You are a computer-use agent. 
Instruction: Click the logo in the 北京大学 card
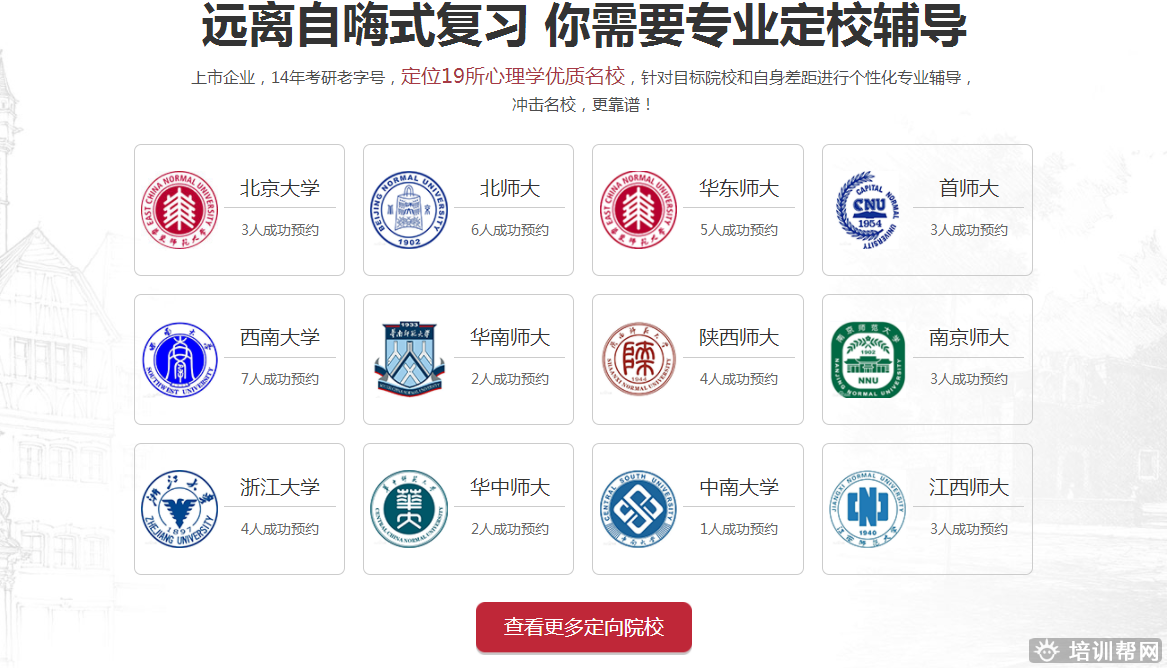(x=178, y=210)
